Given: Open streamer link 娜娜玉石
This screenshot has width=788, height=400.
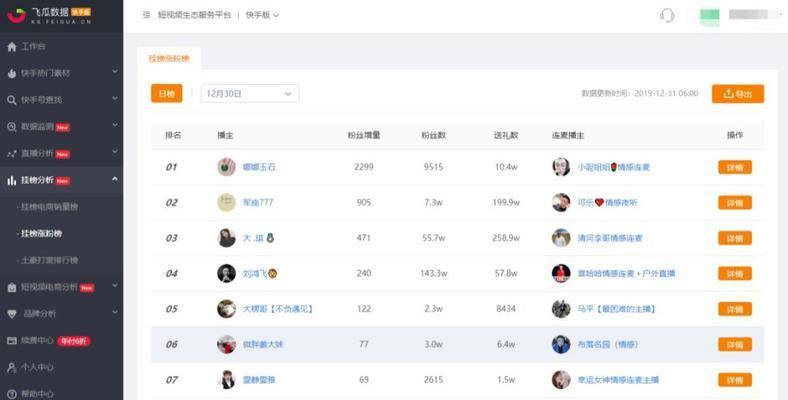Looking at the screenshot, I should click(259, 167).
